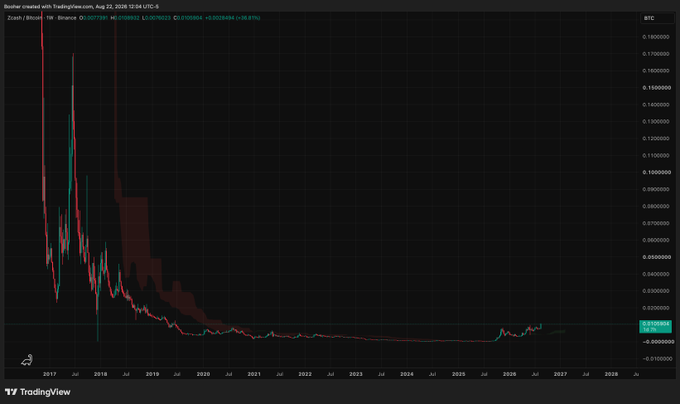This screenshot has height=404, width=680.
Task: Click the change value +0.0028494
Action: [219, 18]
